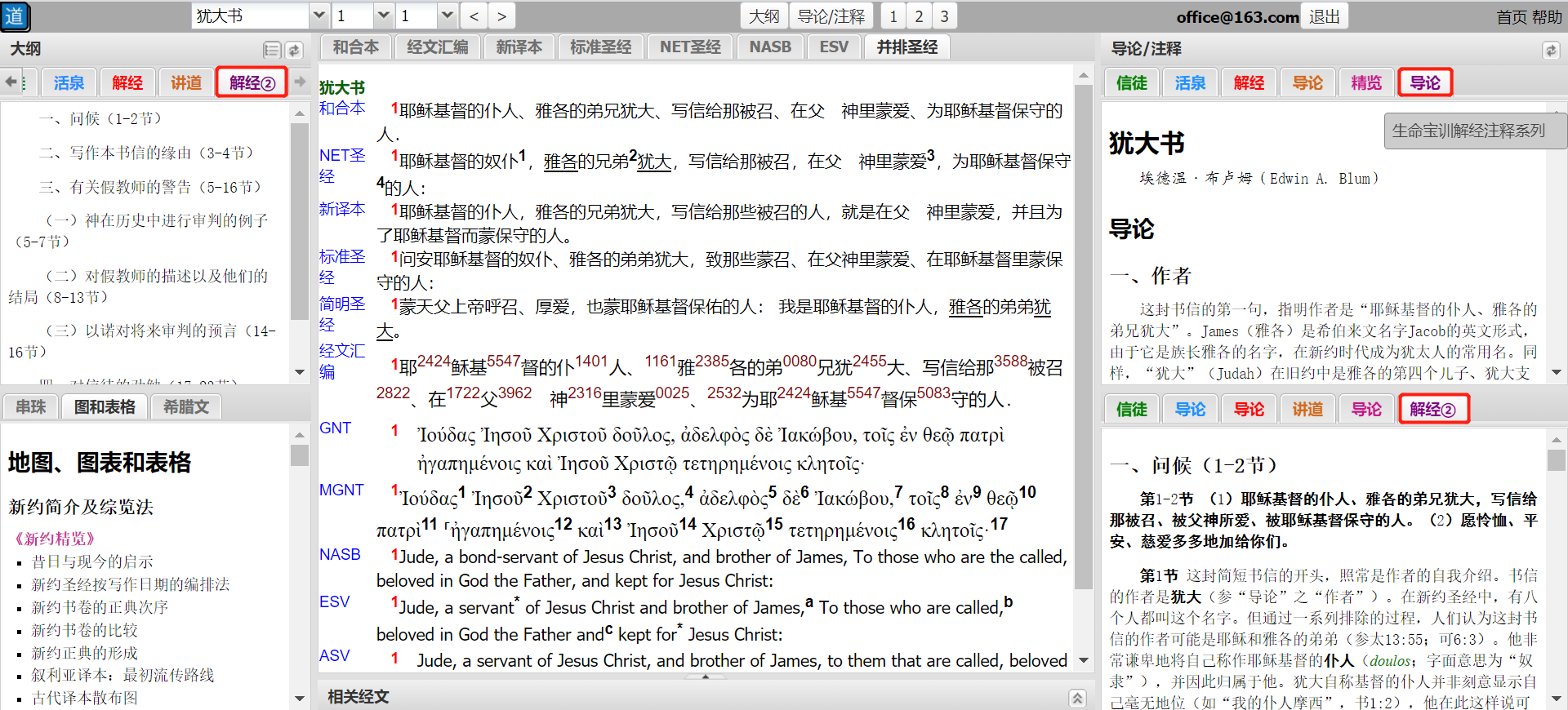Open the 昔日与现今的启示 link

pyautogui.click(x=92, y=561)
